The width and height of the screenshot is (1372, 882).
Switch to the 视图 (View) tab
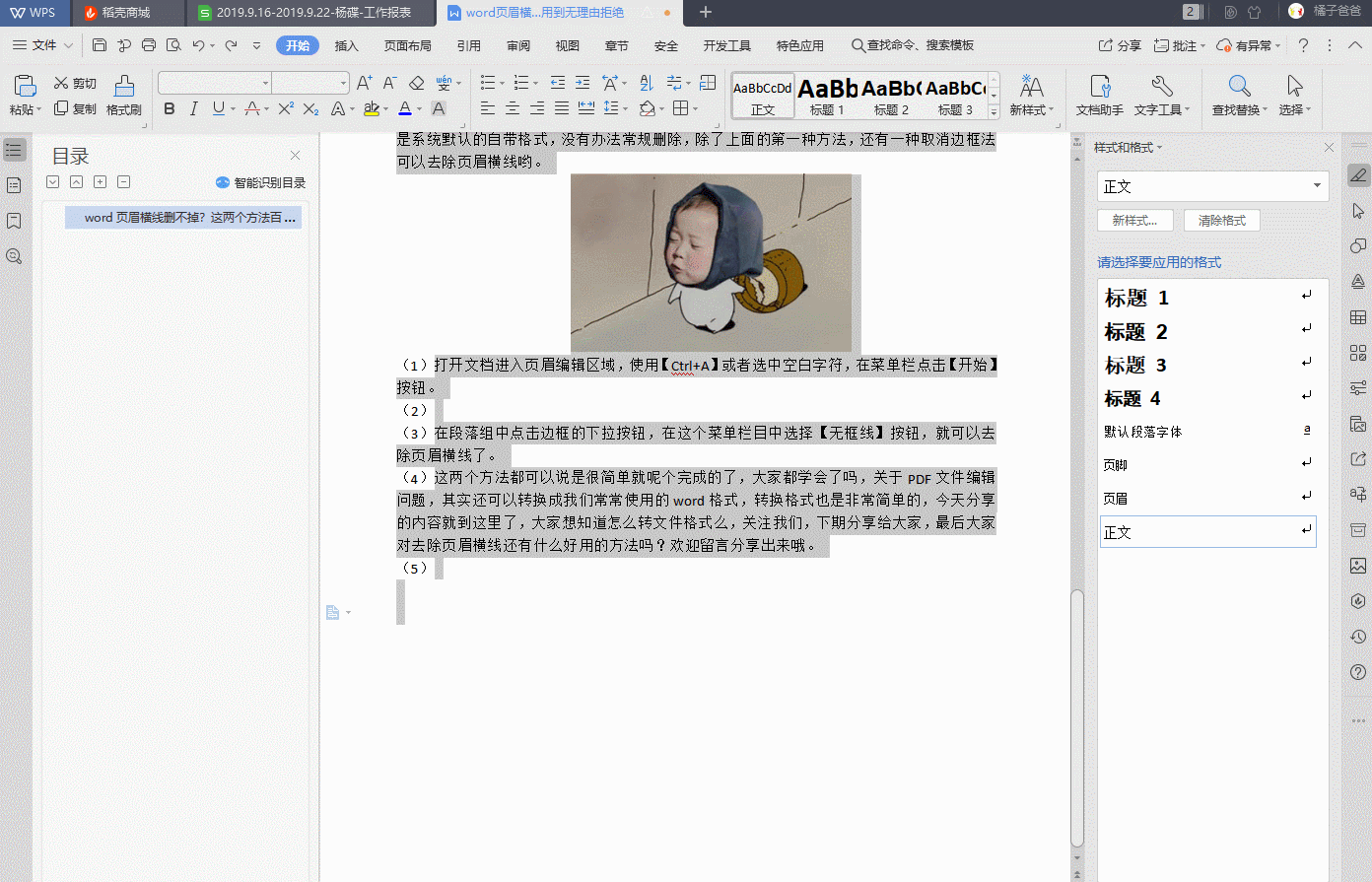tap(568, 45)
